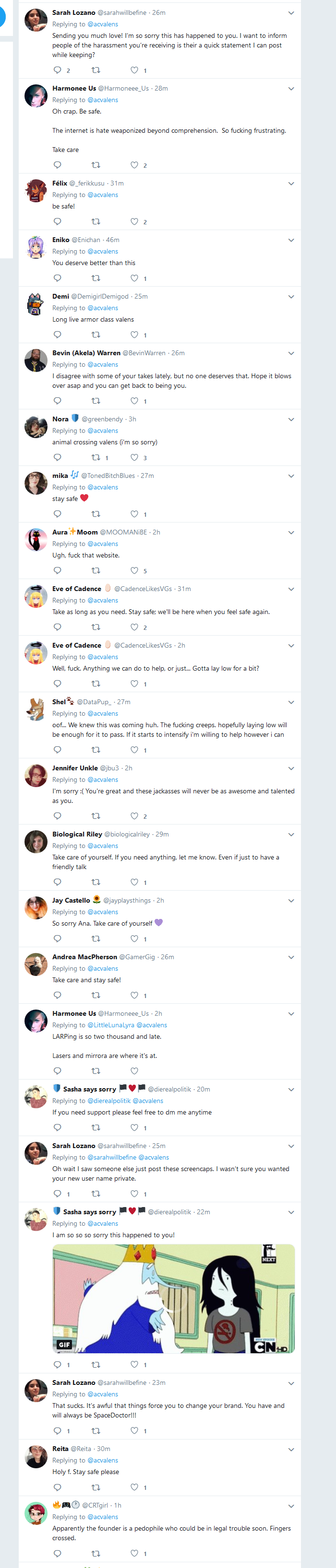The width and height of the screenshot is (336, 1568).
Task: Retweet Harmonee Us's 'Oh crap. Be safe.' tweet
Action: pos(96,165)
